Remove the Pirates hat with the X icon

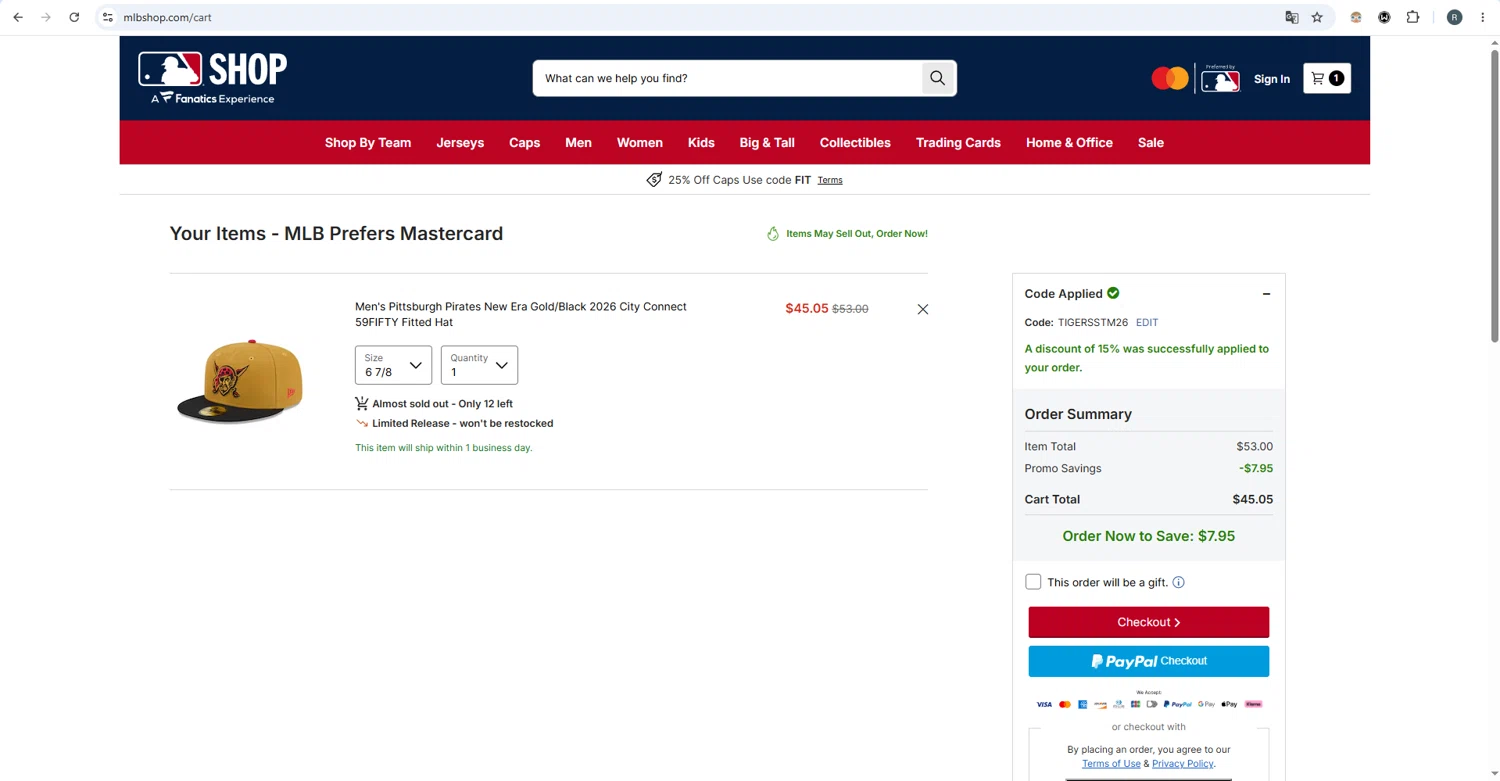[923, 309]
